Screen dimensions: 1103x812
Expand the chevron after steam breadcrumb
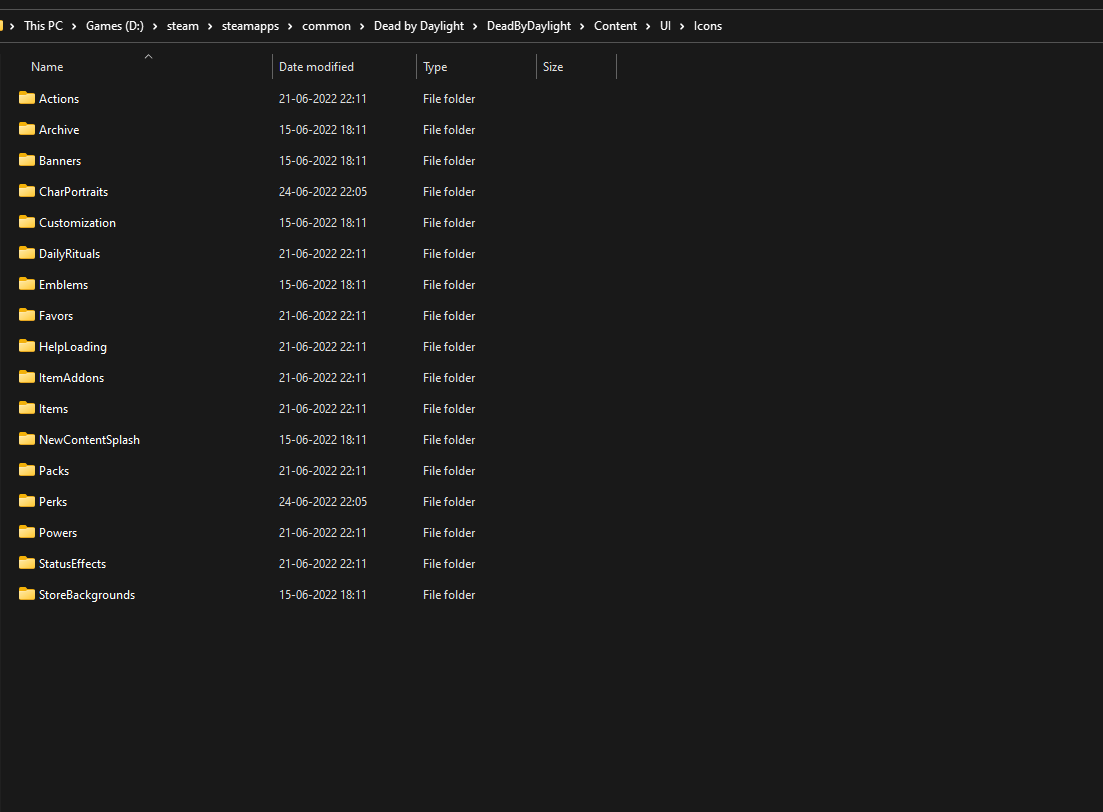pos(210,26)
